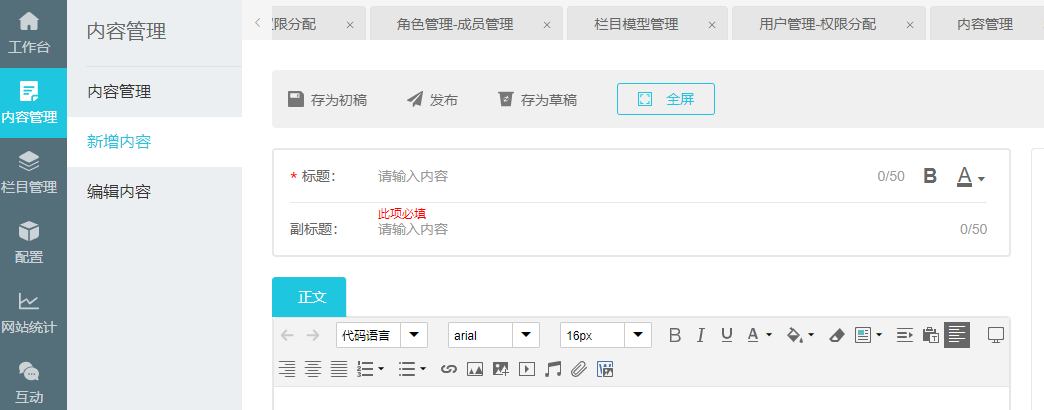Attach a file with the paperclip icon
The width and height of the screenshot is (1044, 410).
tap(579, 369)
